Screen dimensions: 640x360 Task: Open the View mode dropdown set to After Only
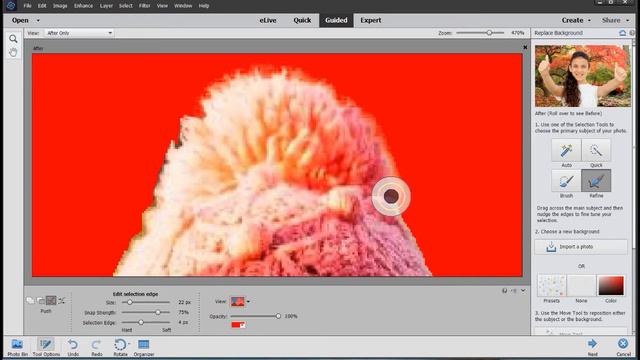tap(79, 33)
